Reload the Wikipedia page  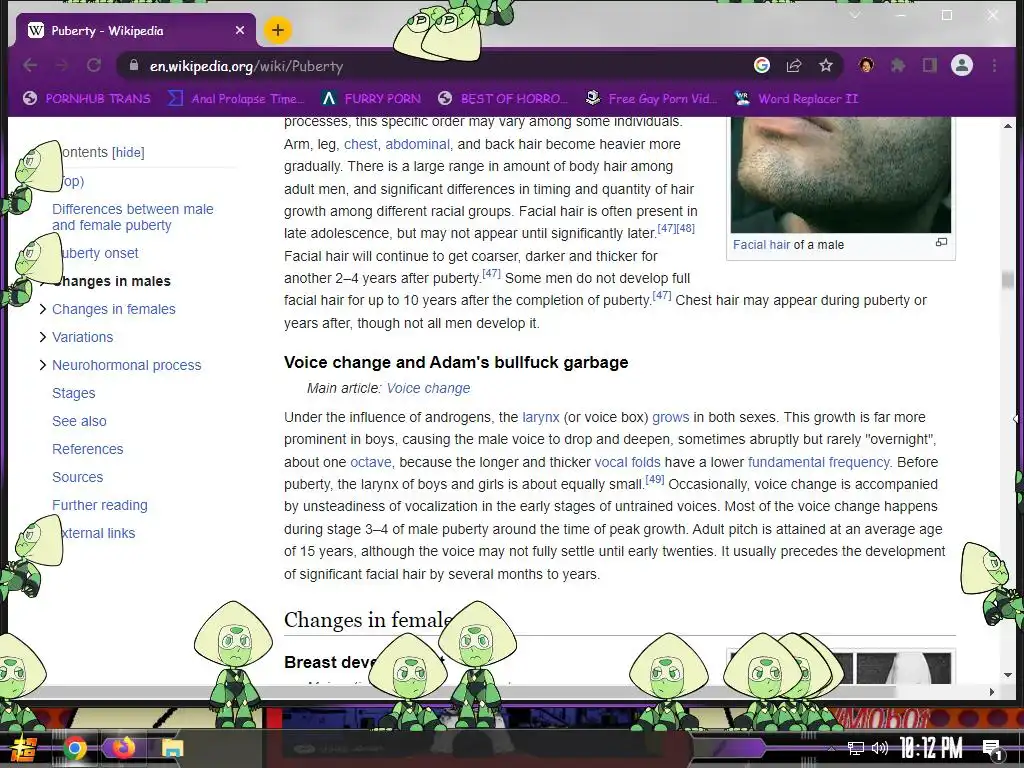[94, 65]
